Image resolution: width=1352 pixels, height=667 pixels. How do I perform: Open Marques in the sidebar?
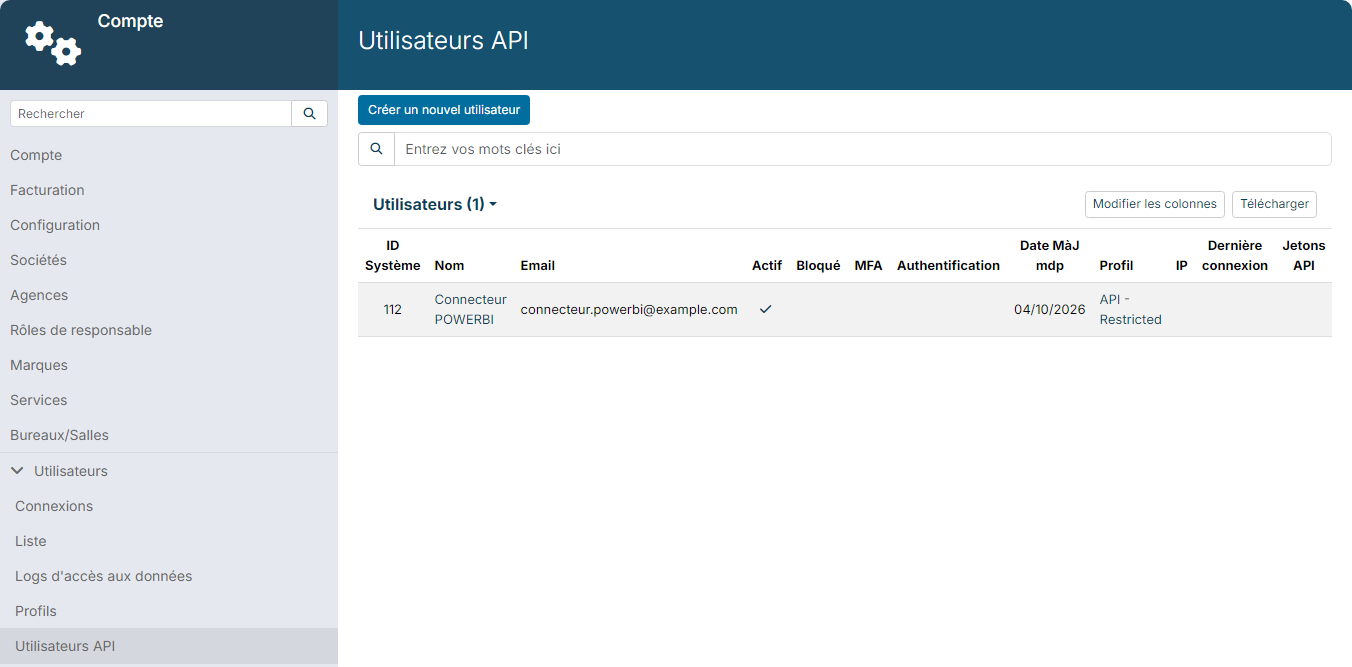pyautogui.click(x=39, y=365)
